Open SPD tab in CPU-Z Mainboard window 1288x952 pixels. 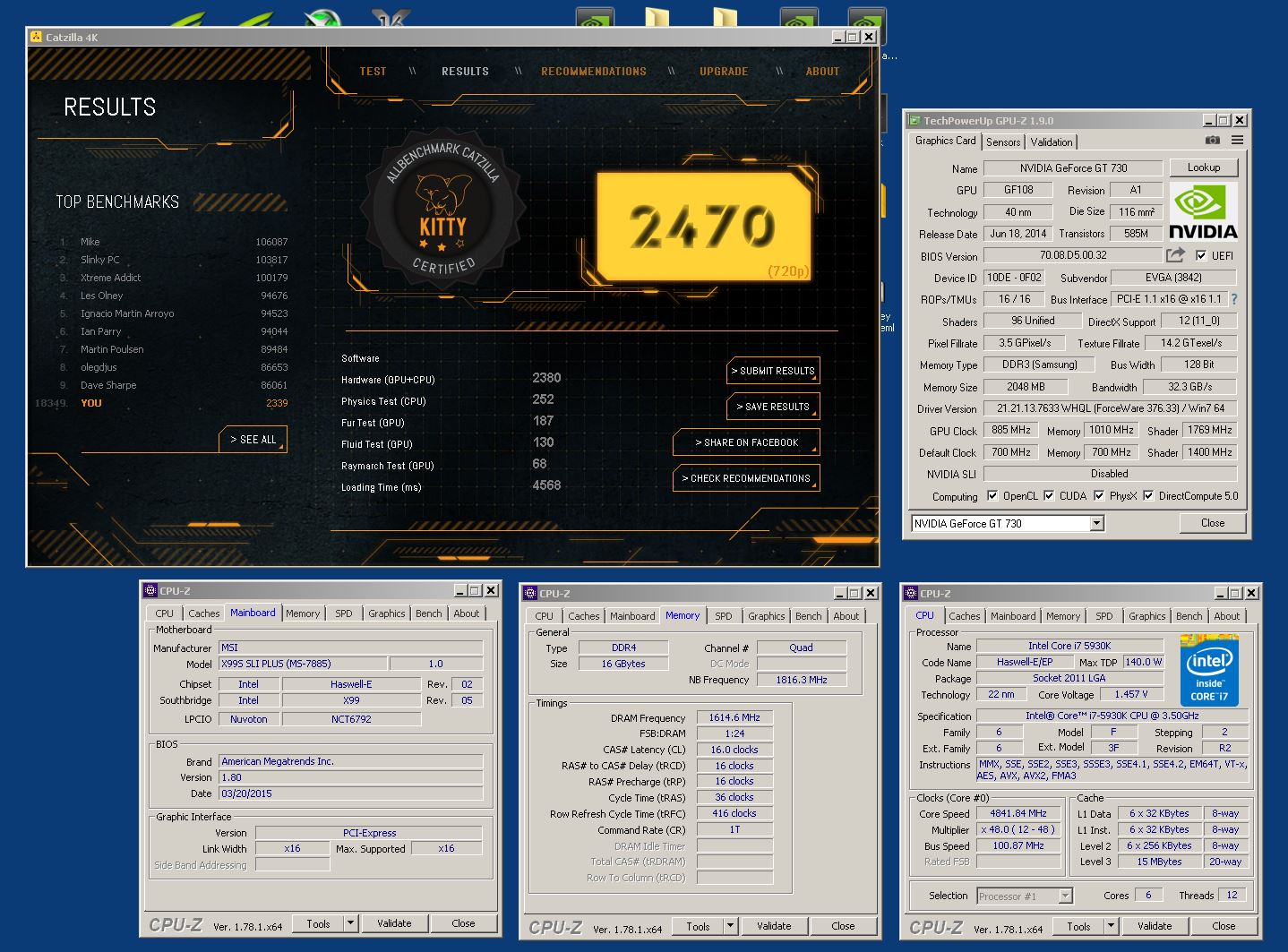(344, 613)
